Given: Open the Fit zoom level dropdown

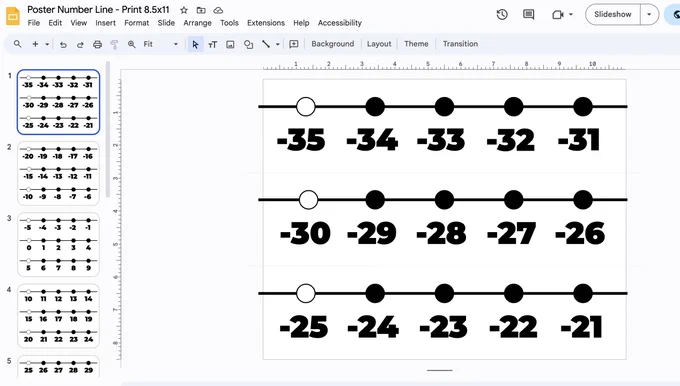Looking at the screenshot, I should (x=160, y=44).
